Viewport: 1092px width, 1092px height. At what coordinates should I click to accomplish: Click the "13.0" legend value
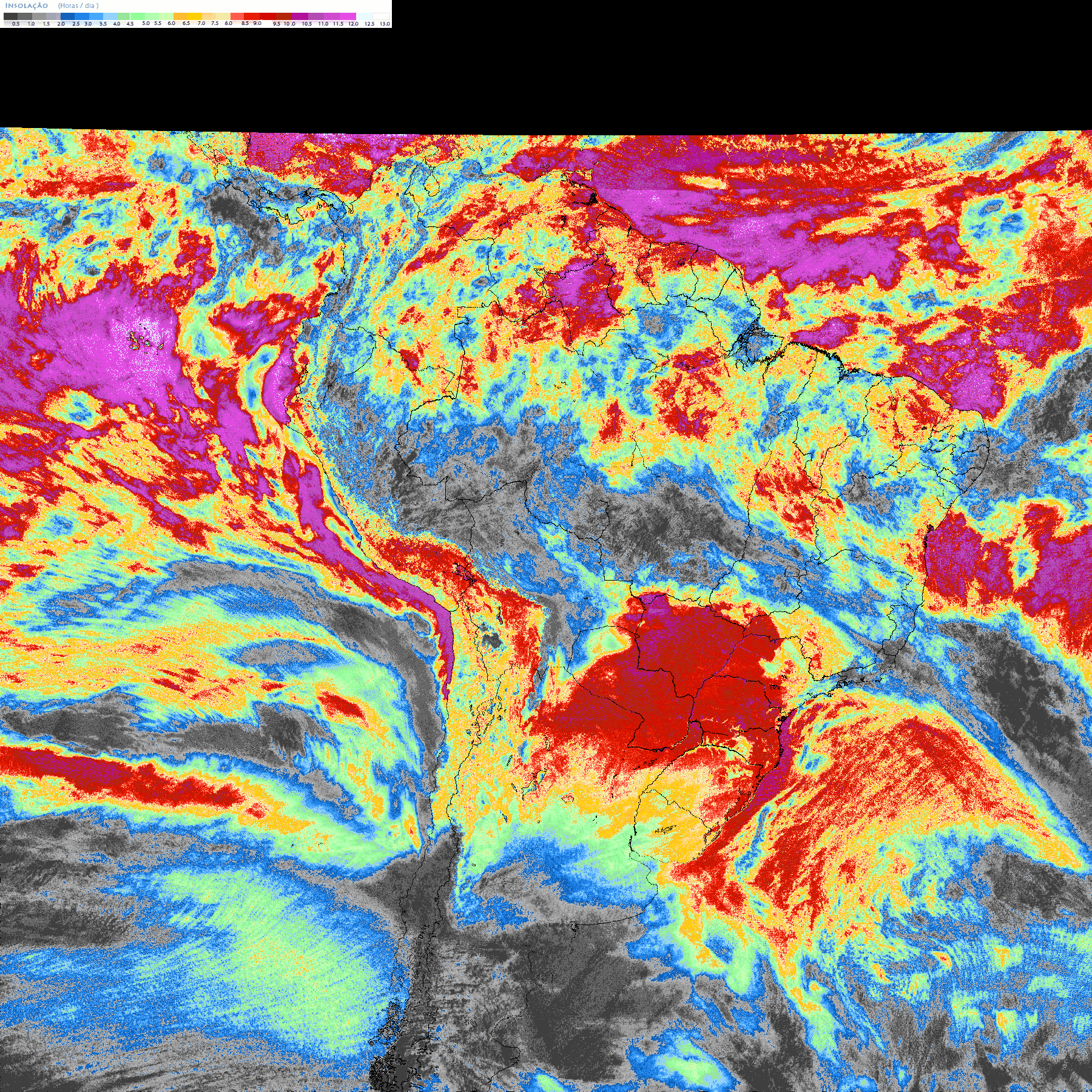coord(385,24)
